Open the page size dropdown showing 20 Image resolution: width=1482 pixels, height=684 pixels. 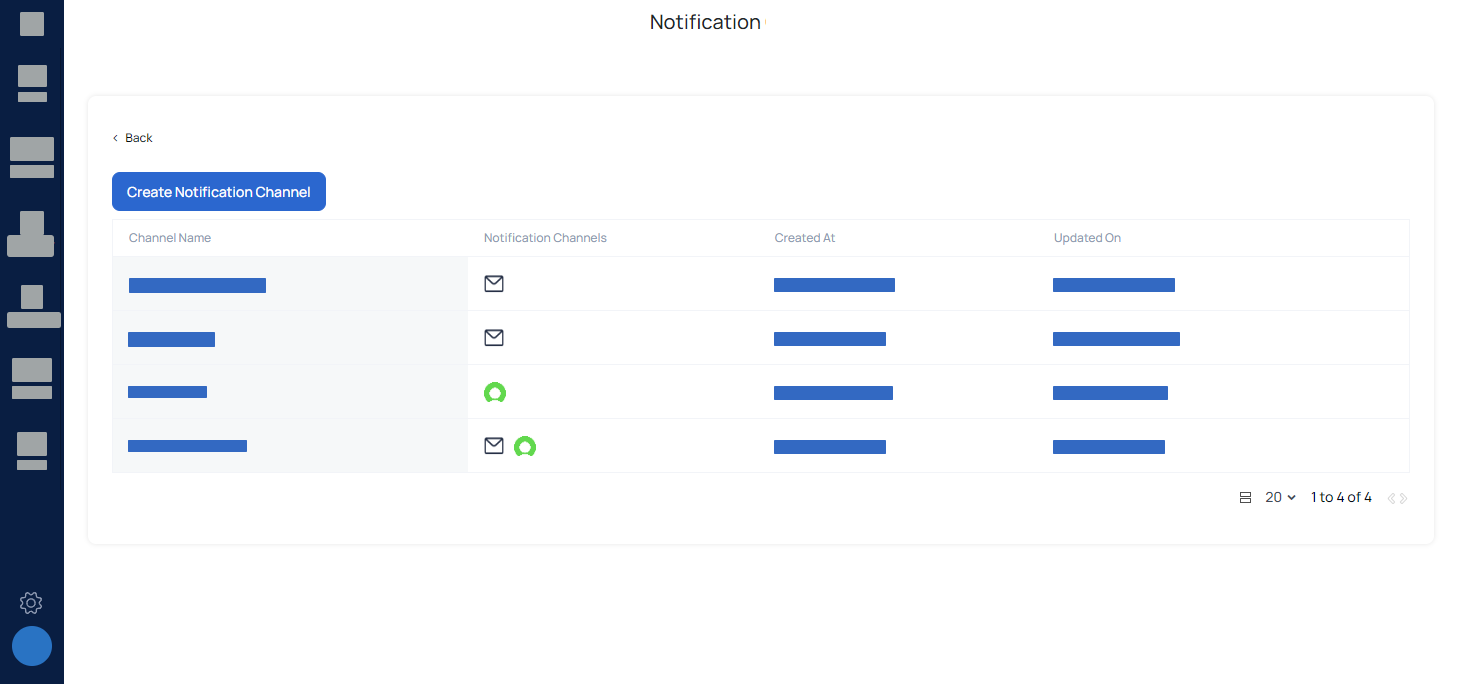(1280, 498)
